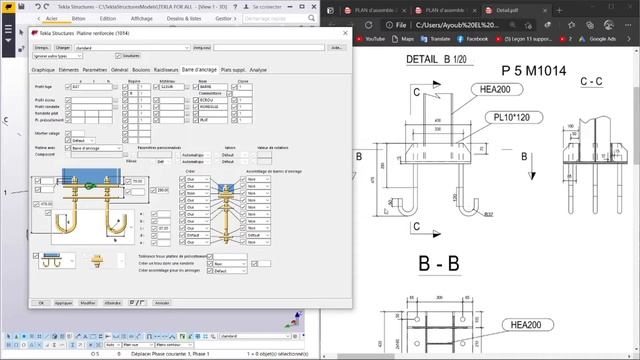The width and height of the screenshot is (640, 360).
Task: Switch to the Raidisseurs tab
Action: coord(166,70)
